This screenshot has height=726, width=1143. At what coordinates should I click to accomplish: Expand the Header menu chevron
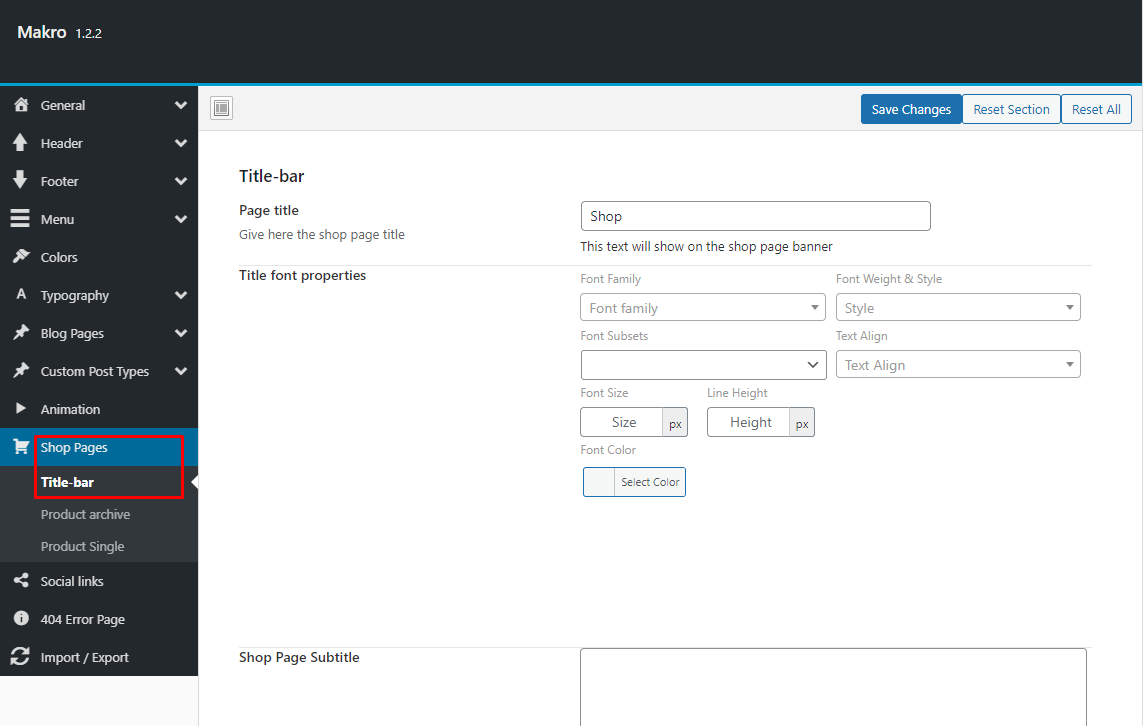pyautogui.click(x=181, y=143)
